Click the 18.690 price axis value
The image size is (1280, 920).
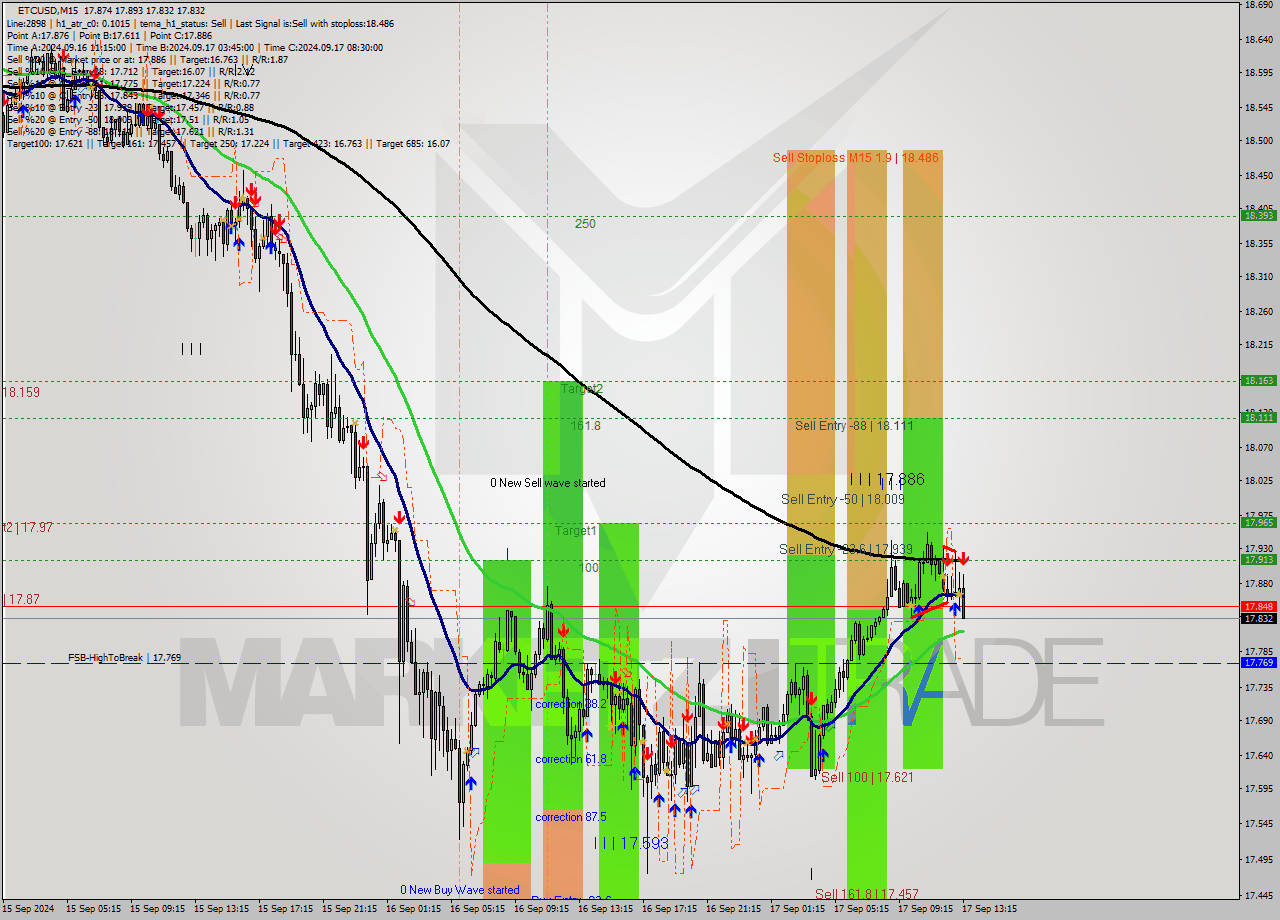(x=1258, y=5)
